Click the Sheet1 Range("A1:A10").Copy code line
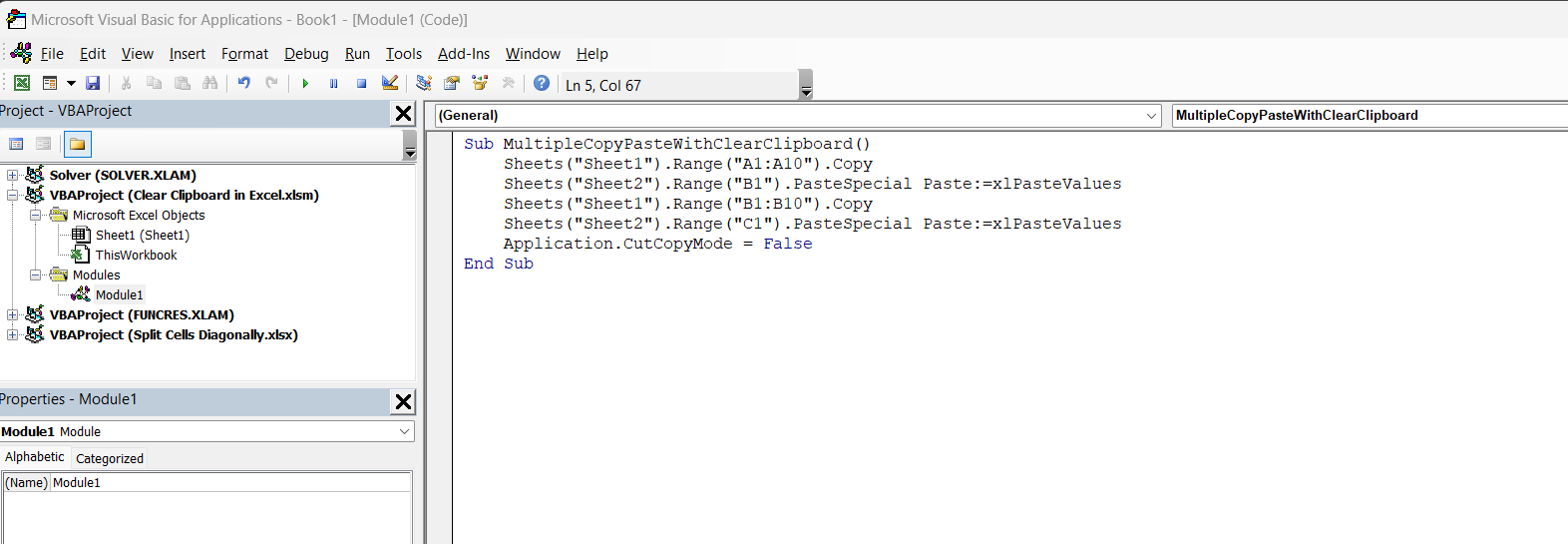The image size is (1568, 544). [688, 164]
